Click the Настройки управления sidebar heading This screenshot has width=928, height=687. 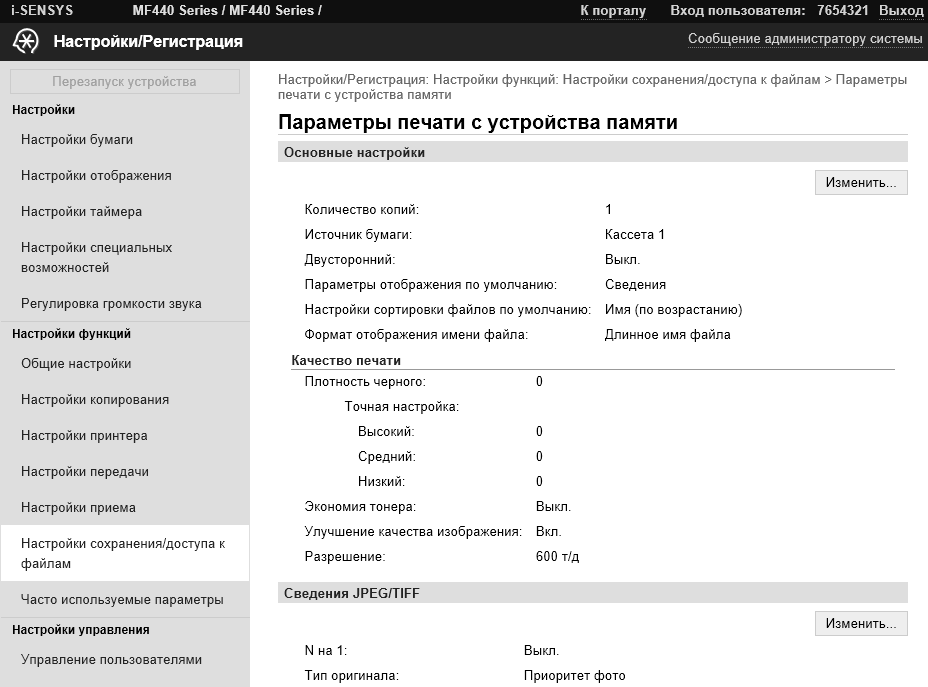[80, 630]
